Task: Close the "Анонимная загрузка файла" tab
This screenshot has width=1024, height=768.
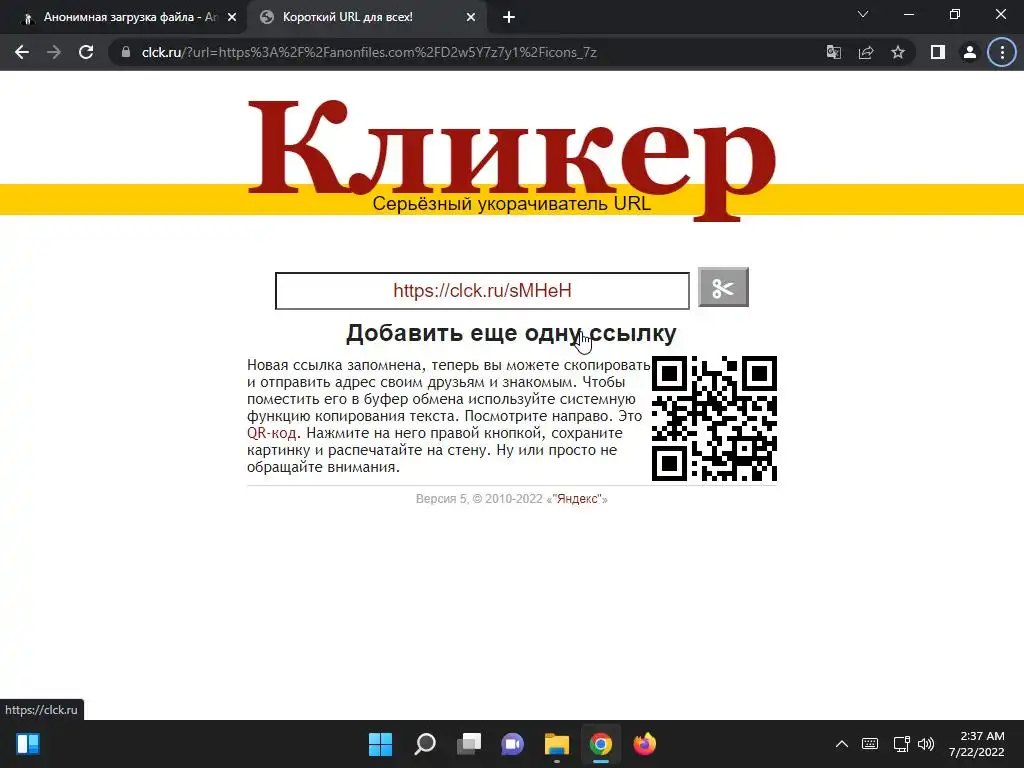Action: pos(232,18)
